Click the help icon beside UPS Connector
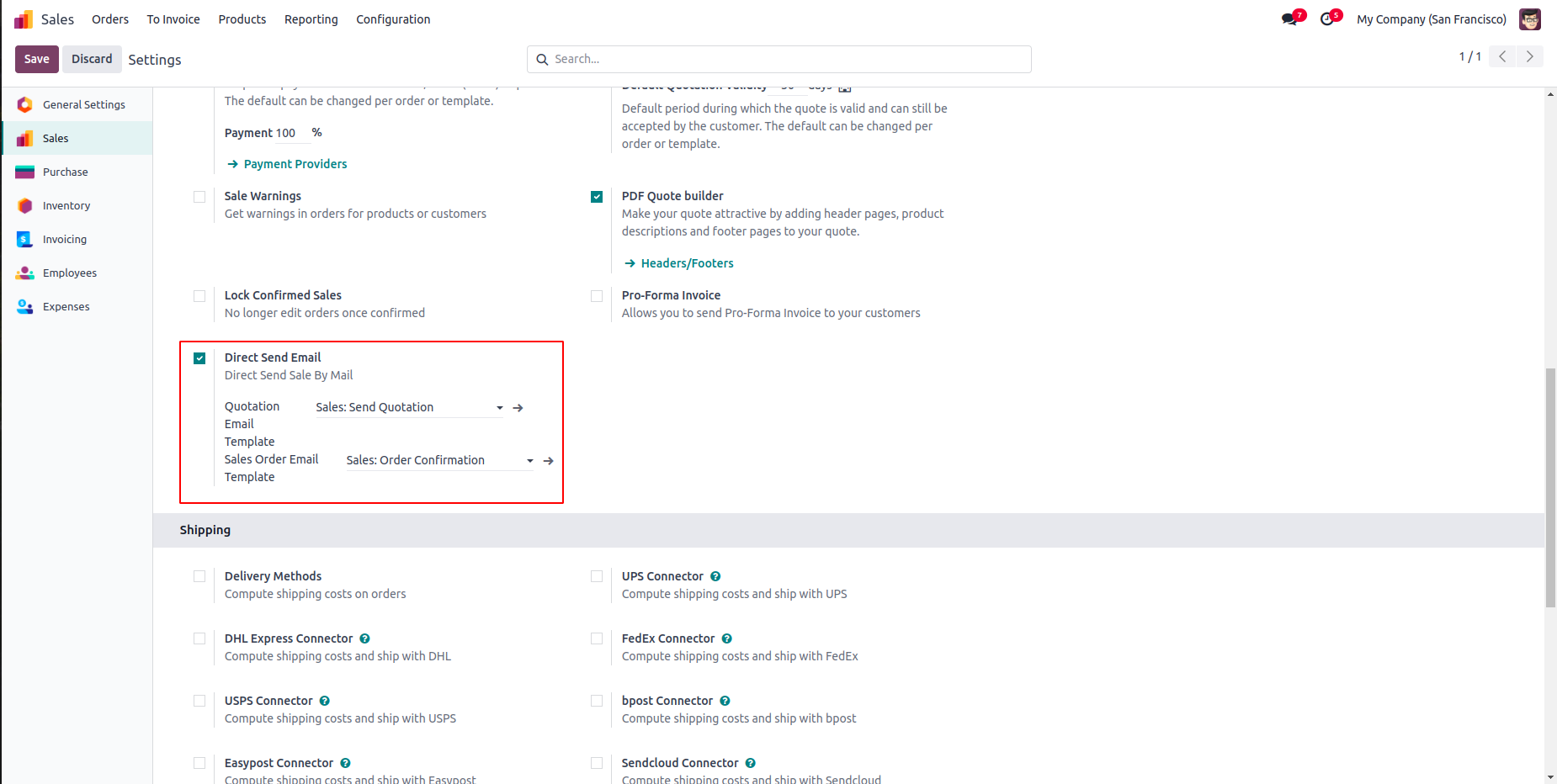The height and width of the screenshot is (784, 1557). pos(715,576)
